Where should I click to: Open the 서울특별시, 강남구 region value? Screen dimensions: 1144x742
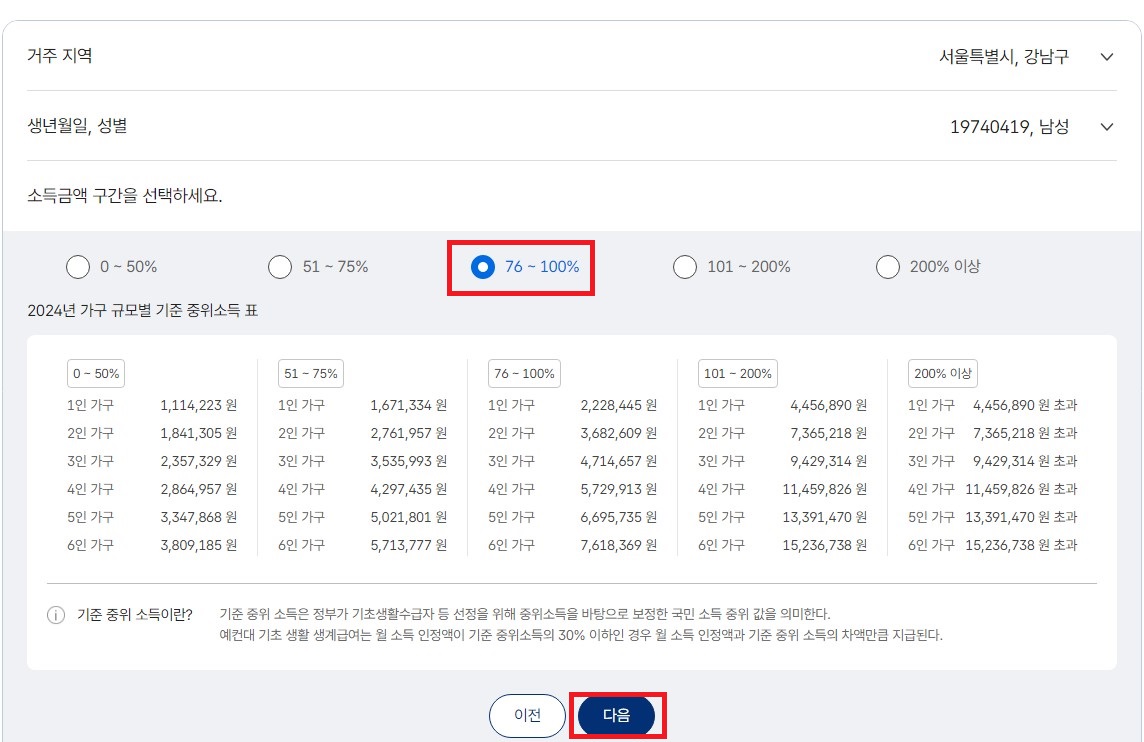(x=1004, y=57)
